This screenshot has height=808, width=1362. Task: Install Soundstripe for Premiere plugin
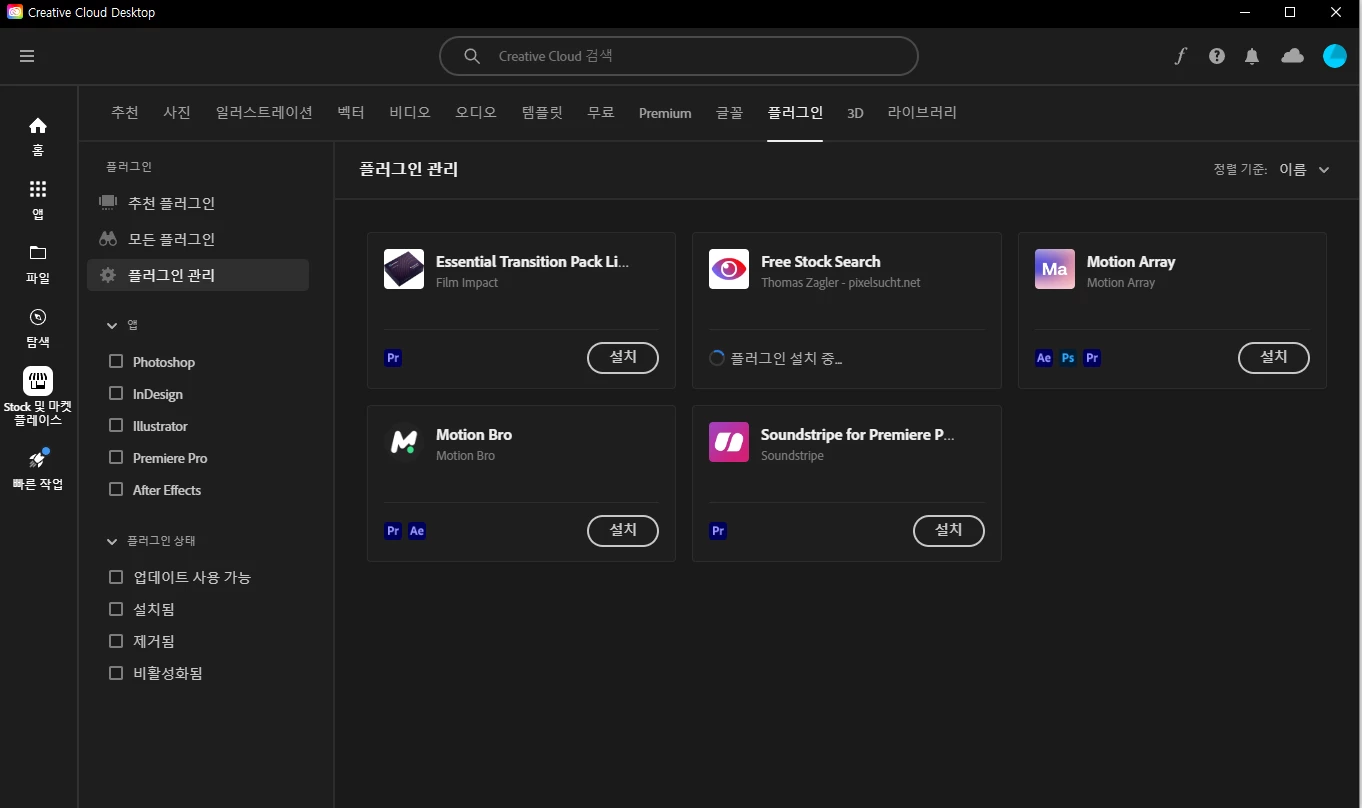click(x=949, y=530)
